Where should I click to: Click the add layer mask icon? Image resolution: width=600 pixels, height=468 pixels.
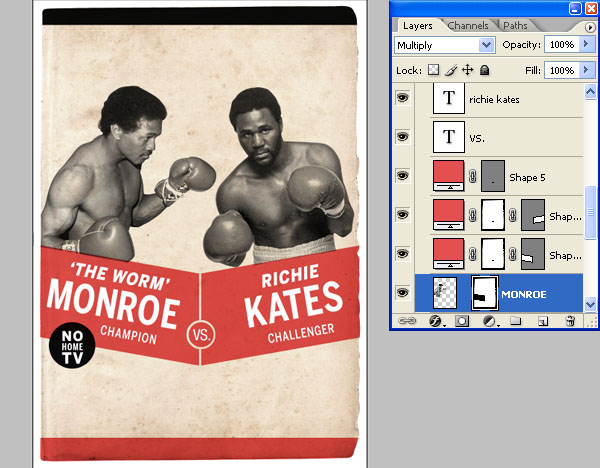coord(463,321)
